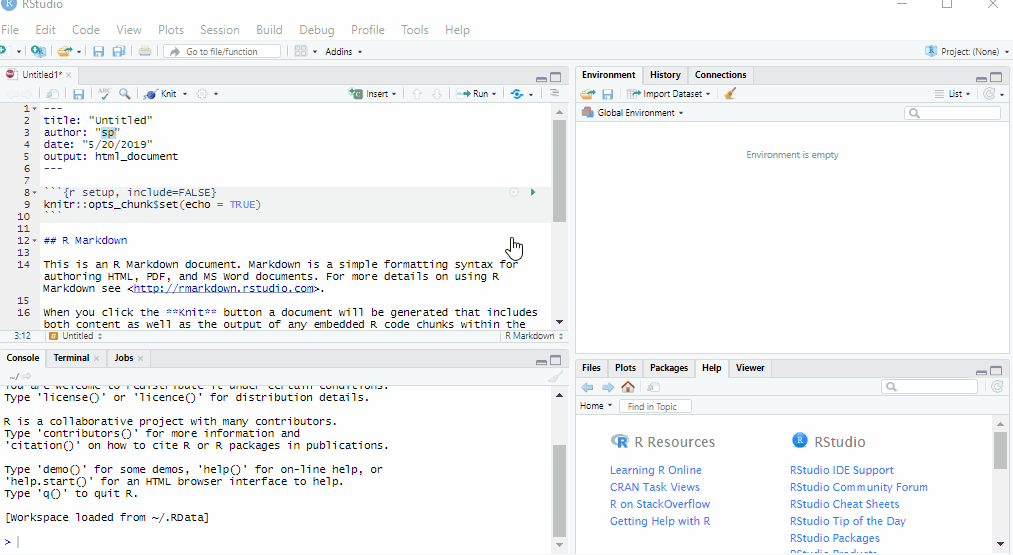Viewport: 1013px width, 555px height.
Task: Switch to the Plots tab
Action: [625, 368]
